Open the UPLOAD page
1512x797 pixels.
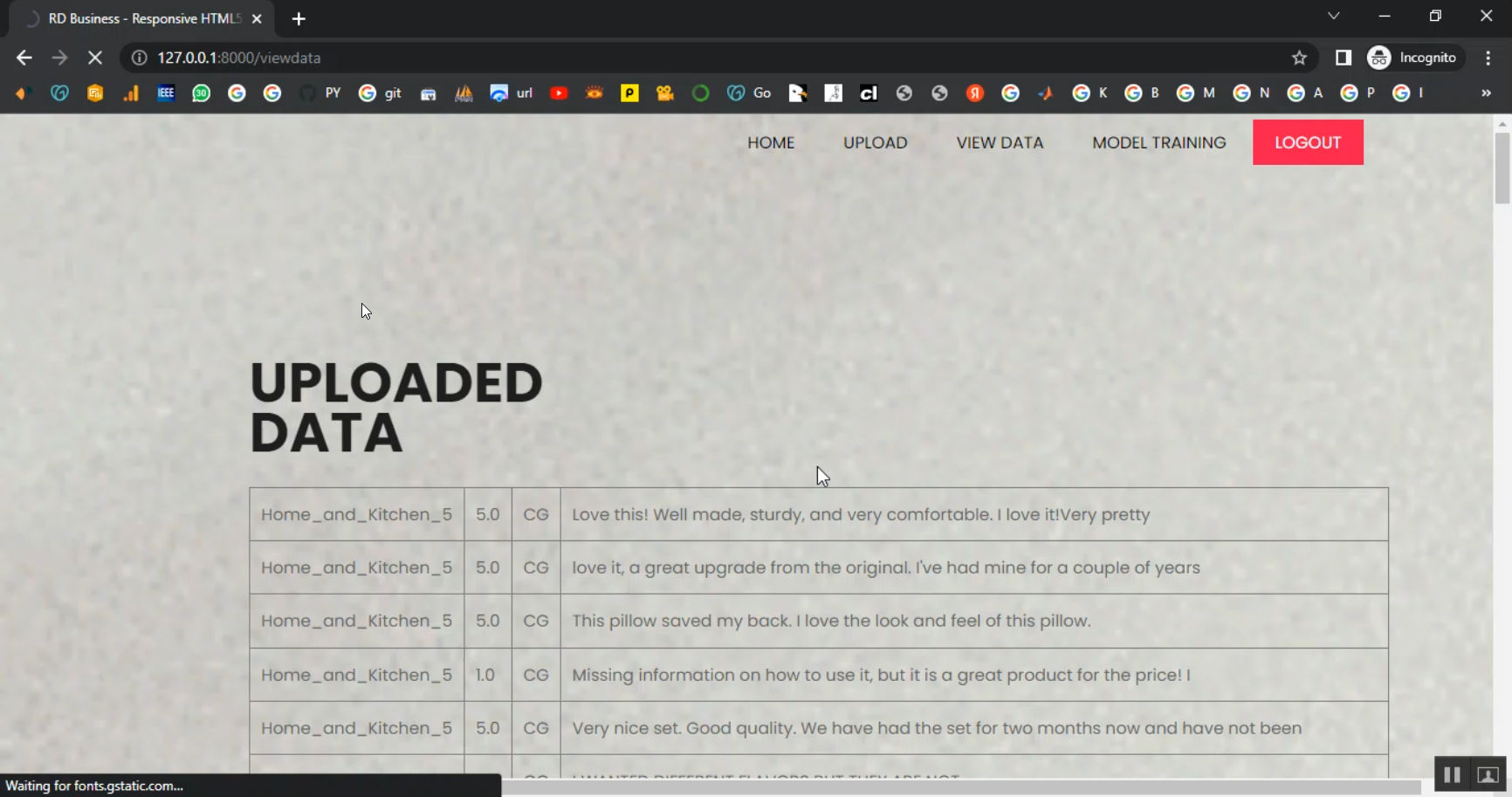(876, 142)
